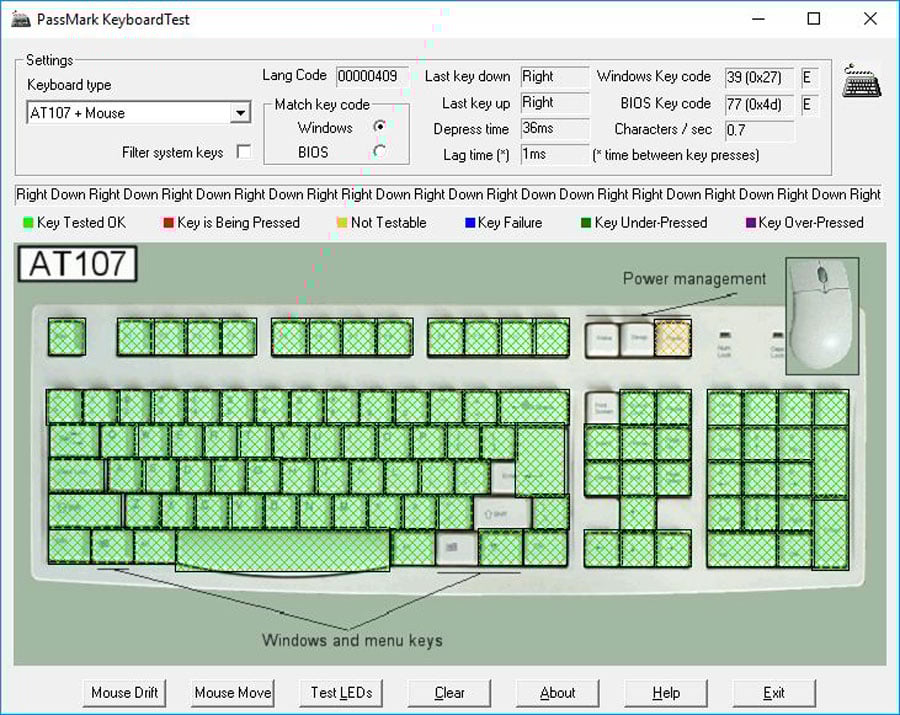Click the F5 key on the diagram
Viewport: 900px width, 715px height.
(x=289, y=337)
